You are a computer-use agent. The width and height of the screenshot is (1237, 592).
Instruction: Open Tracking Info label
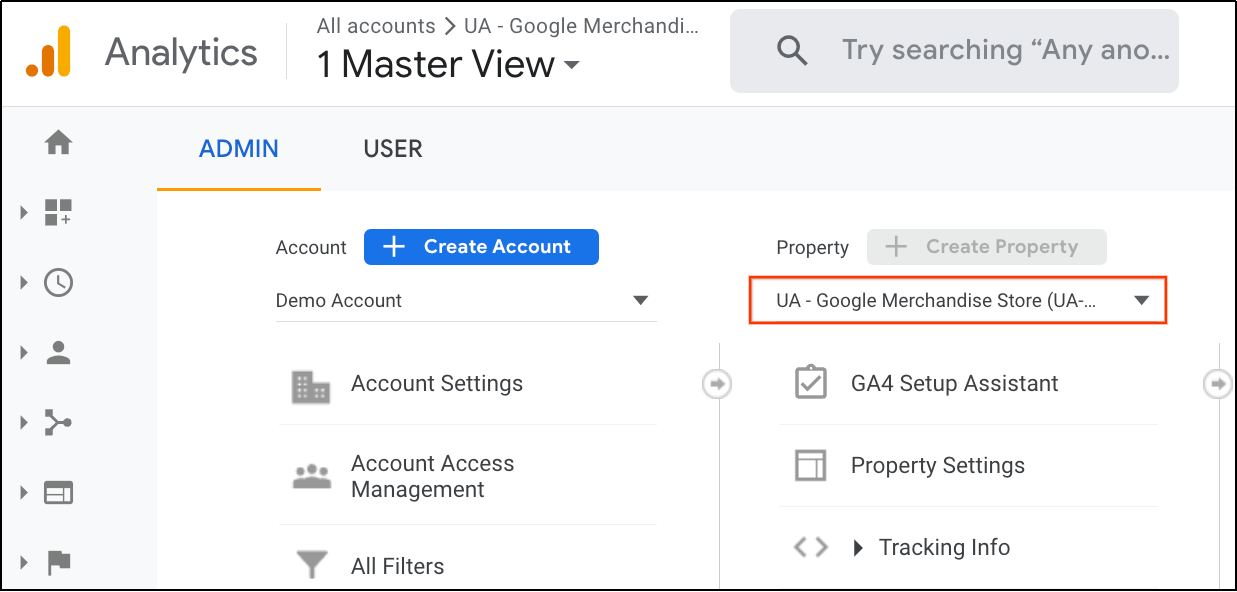pos(944,547)
